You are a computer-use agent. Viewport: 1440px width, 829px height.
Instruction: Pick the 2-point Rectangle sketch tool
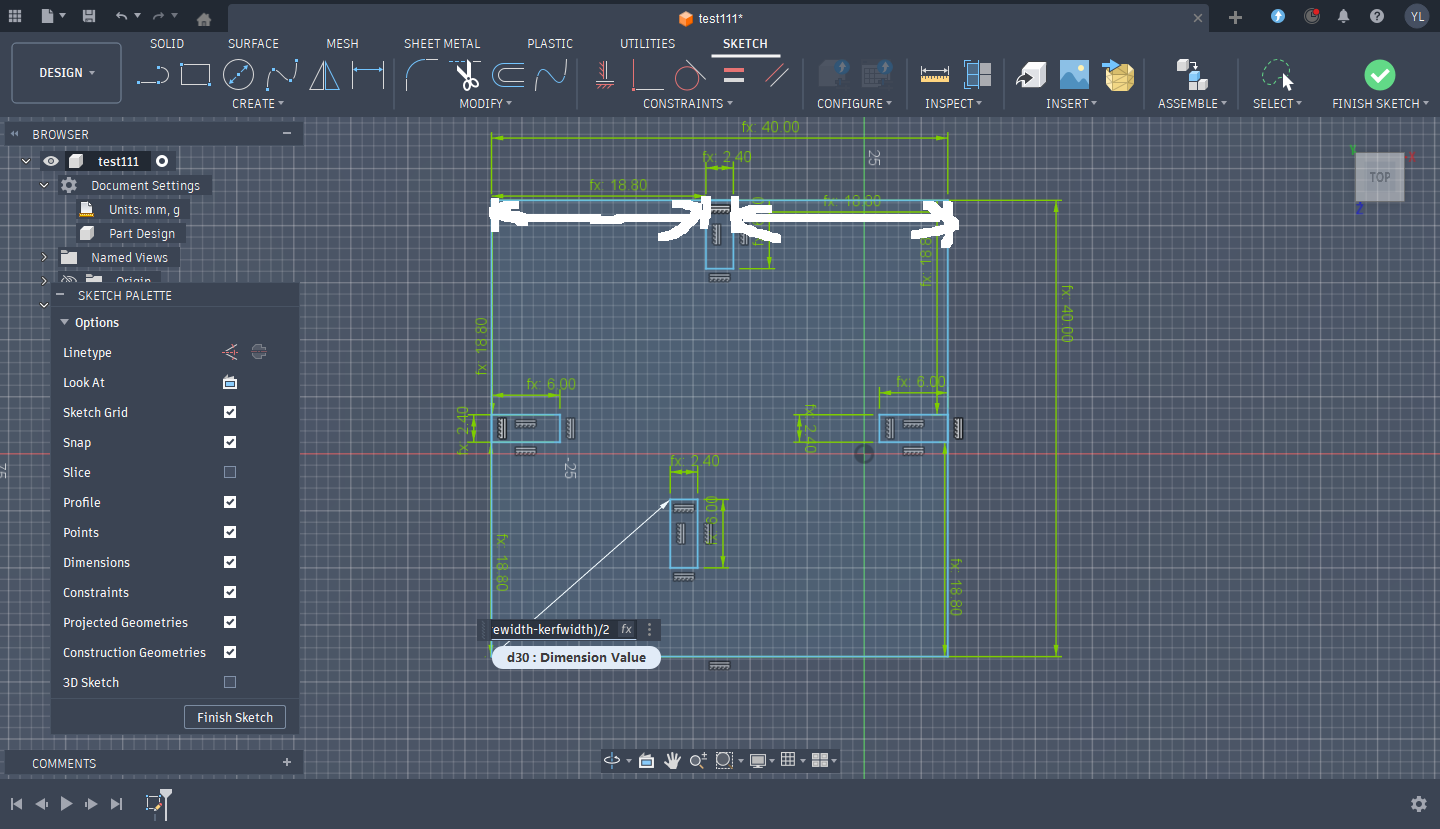195,75
